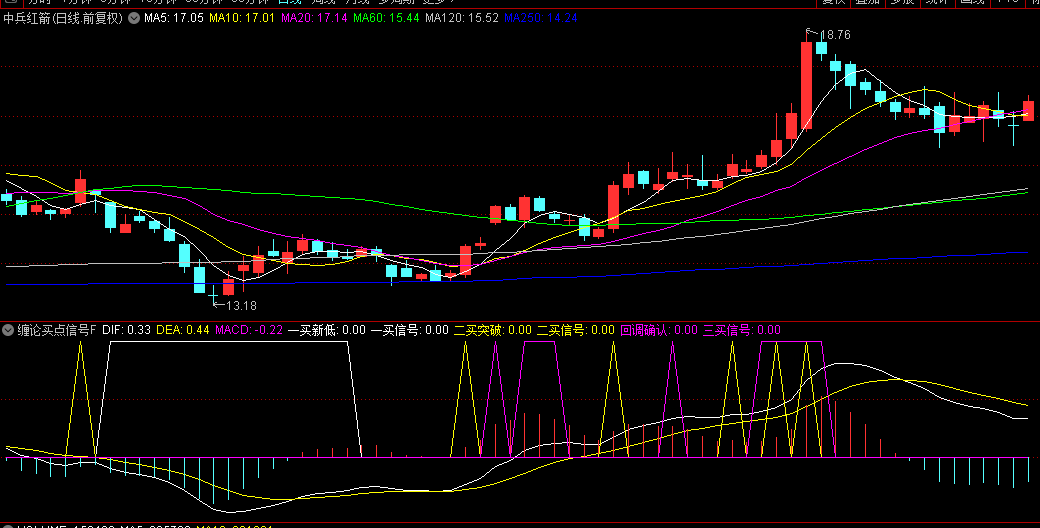
Task: Select the magenta MACD: -0.22 value
Action: (x=249, y=330)
